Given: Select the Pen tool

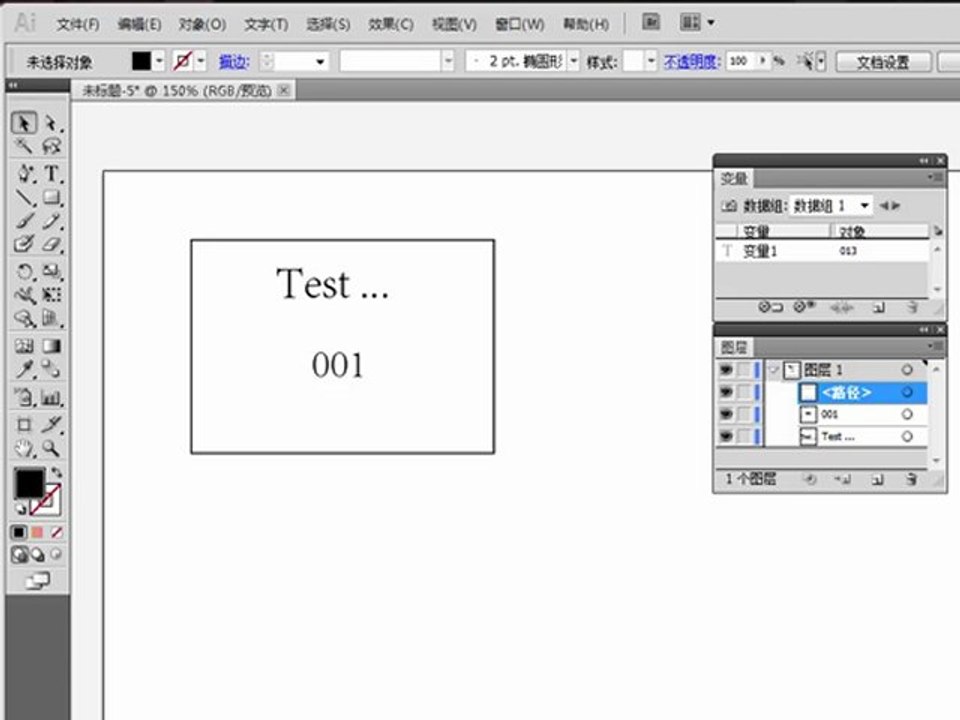Looking at the screenshot, I should [24, 174].
